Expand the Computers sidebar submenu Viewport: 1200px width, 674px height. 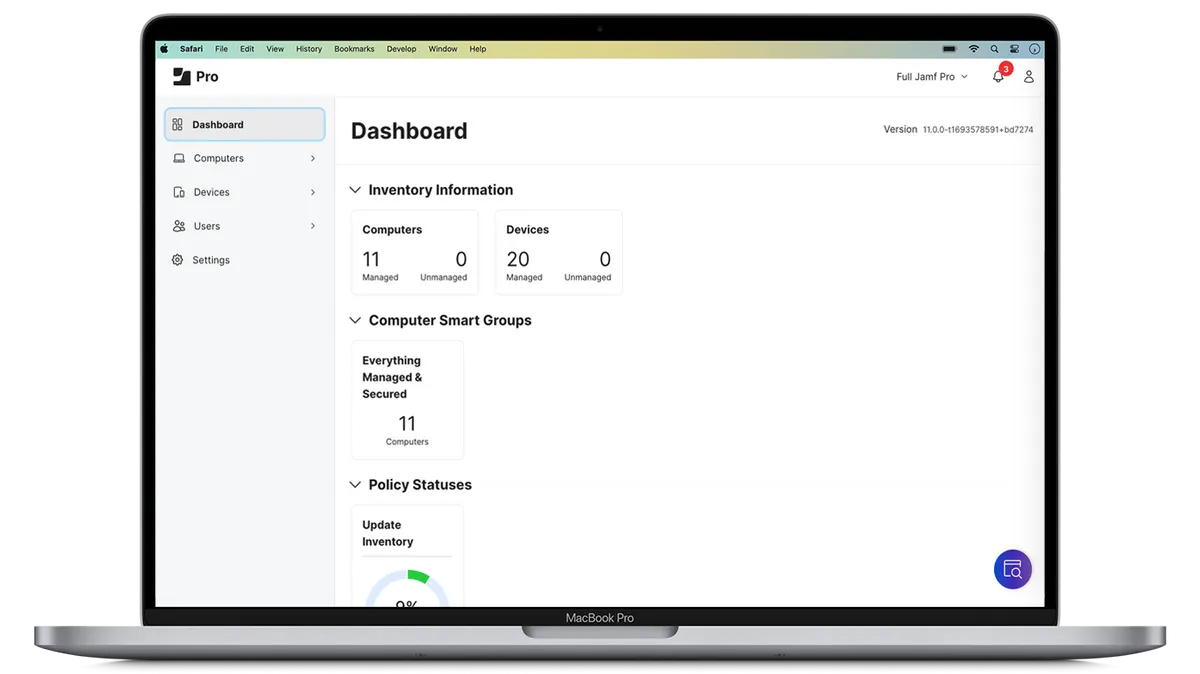click(x=312, y=159)
